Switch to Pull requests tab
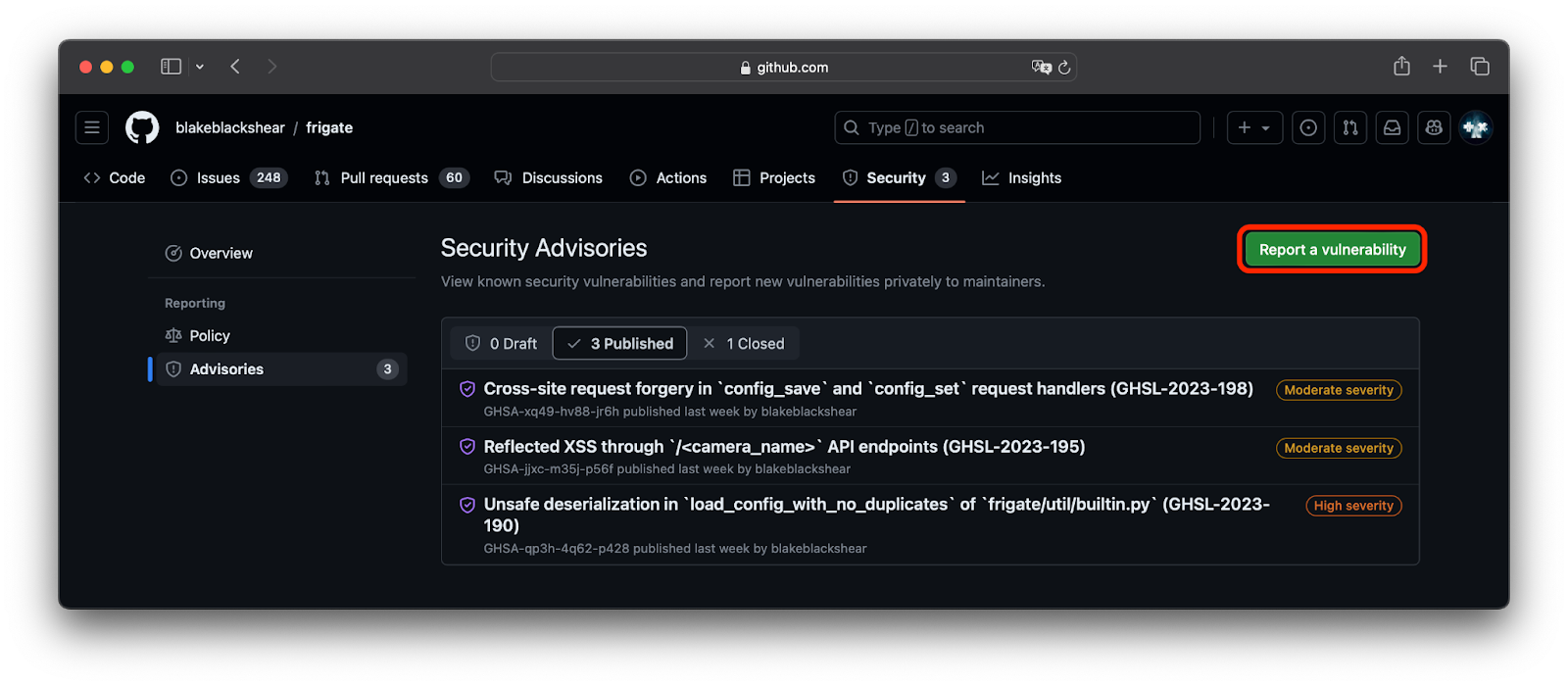 tap(392, 177)
